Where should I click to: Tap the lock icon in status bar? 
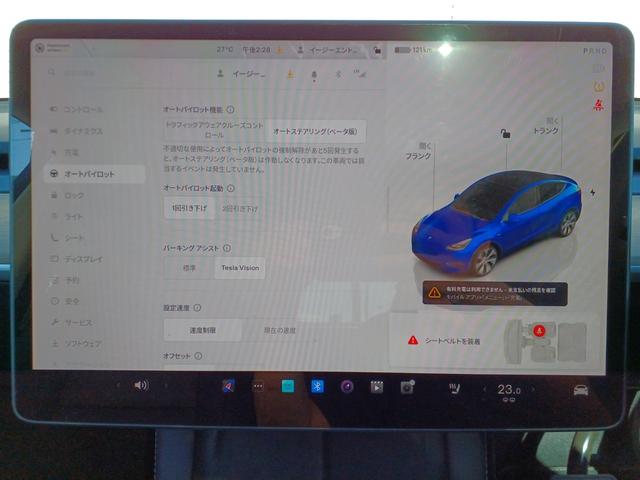[377, 50]
